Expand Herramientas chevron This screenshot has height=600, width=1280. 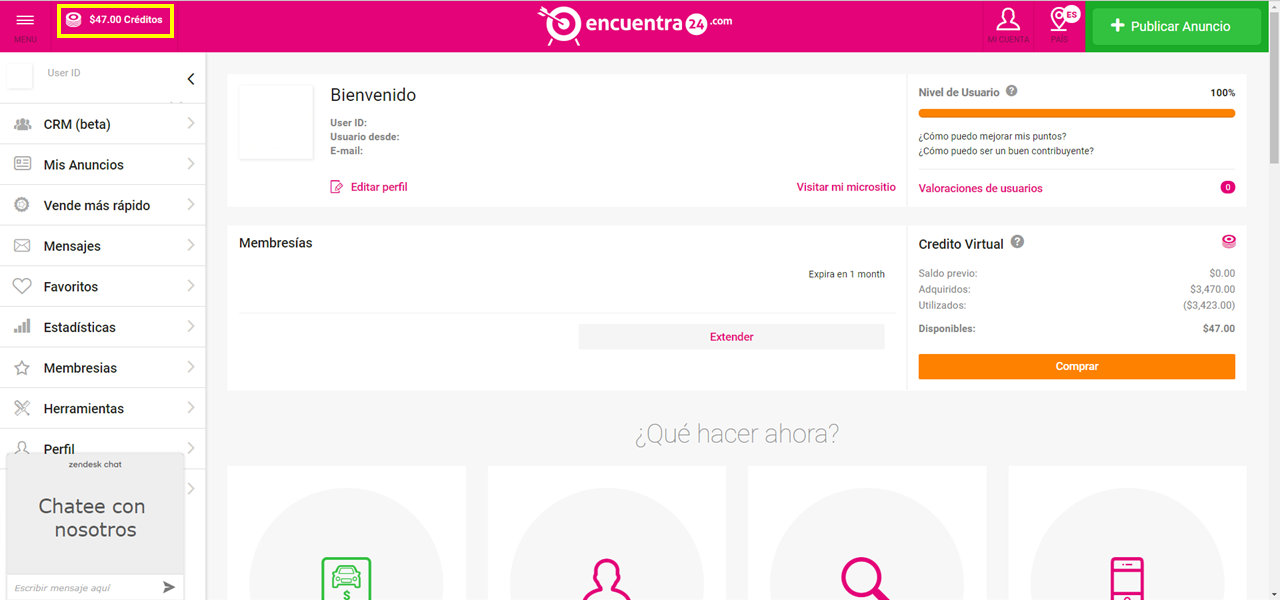(x=190, y=408)
